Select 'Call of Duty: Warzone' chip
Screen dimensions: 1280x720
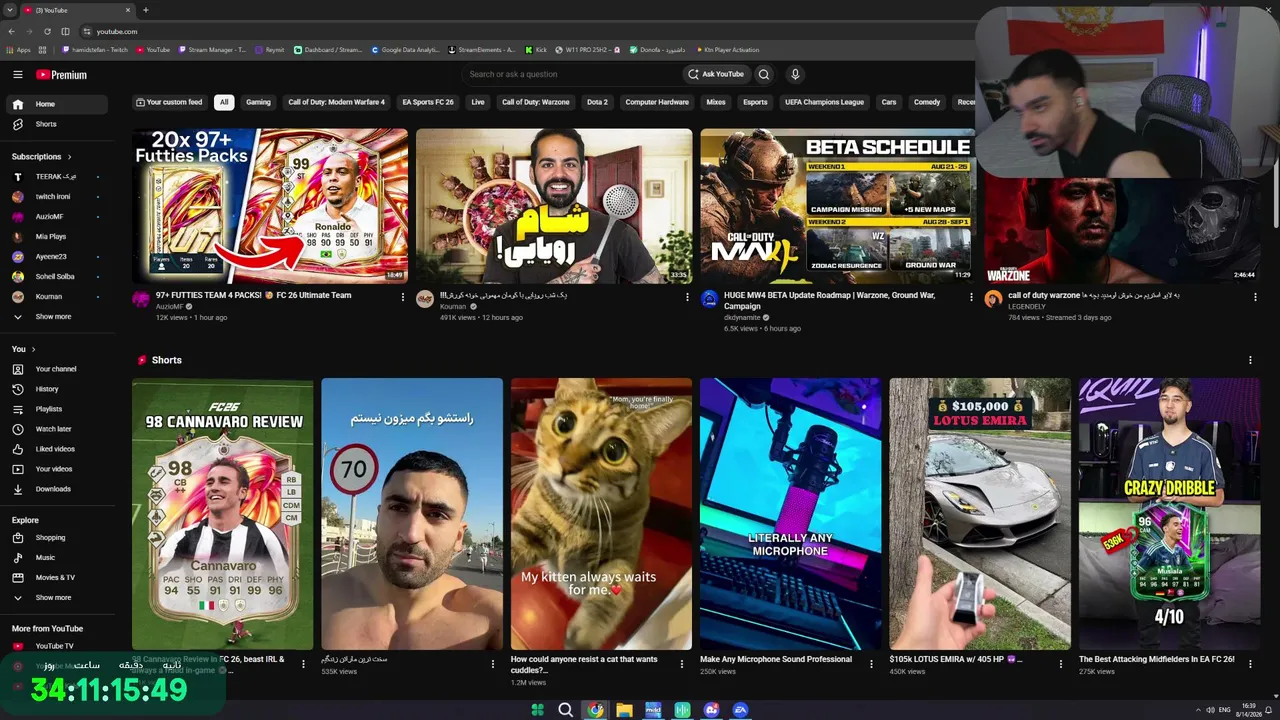(x=535, y=102)
